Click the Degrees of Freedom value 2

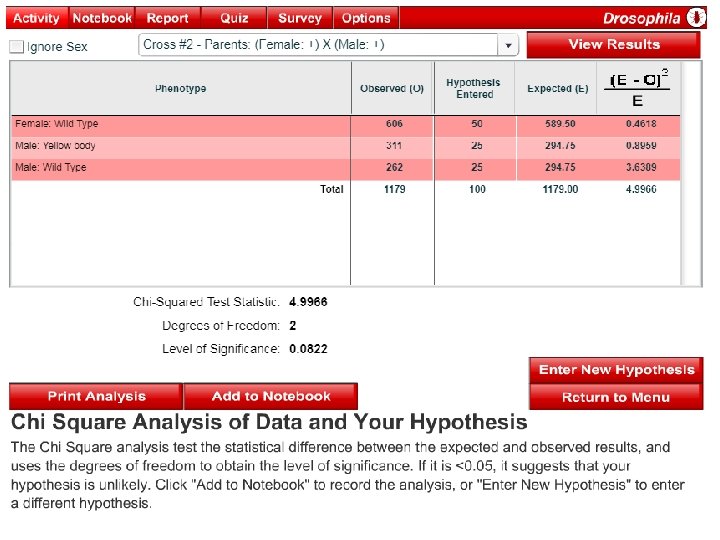292,326
